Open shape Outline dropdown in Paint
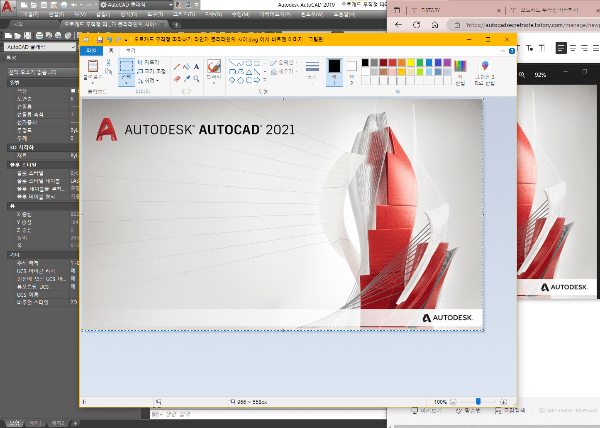Screen dimensions: 600x428 coord(284,63)
